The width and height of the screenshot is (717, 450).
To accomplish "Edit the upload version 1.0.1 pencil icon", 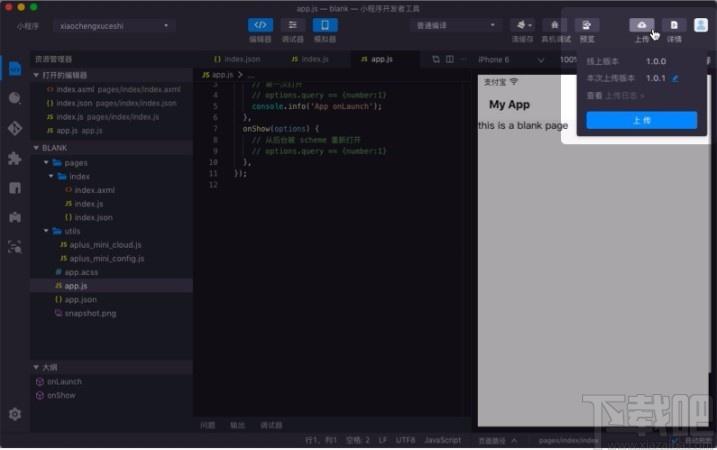I will 675,79.
